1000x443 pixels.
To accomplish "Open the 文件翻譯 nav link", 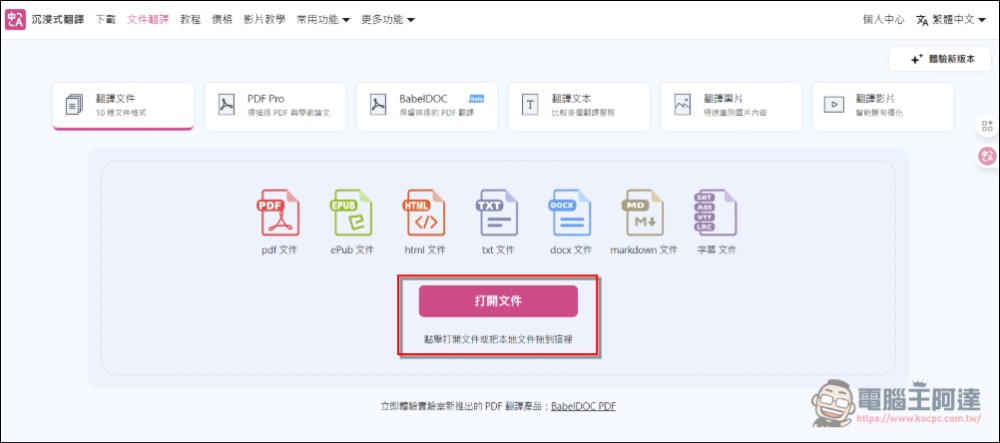I will pos(148,20).
